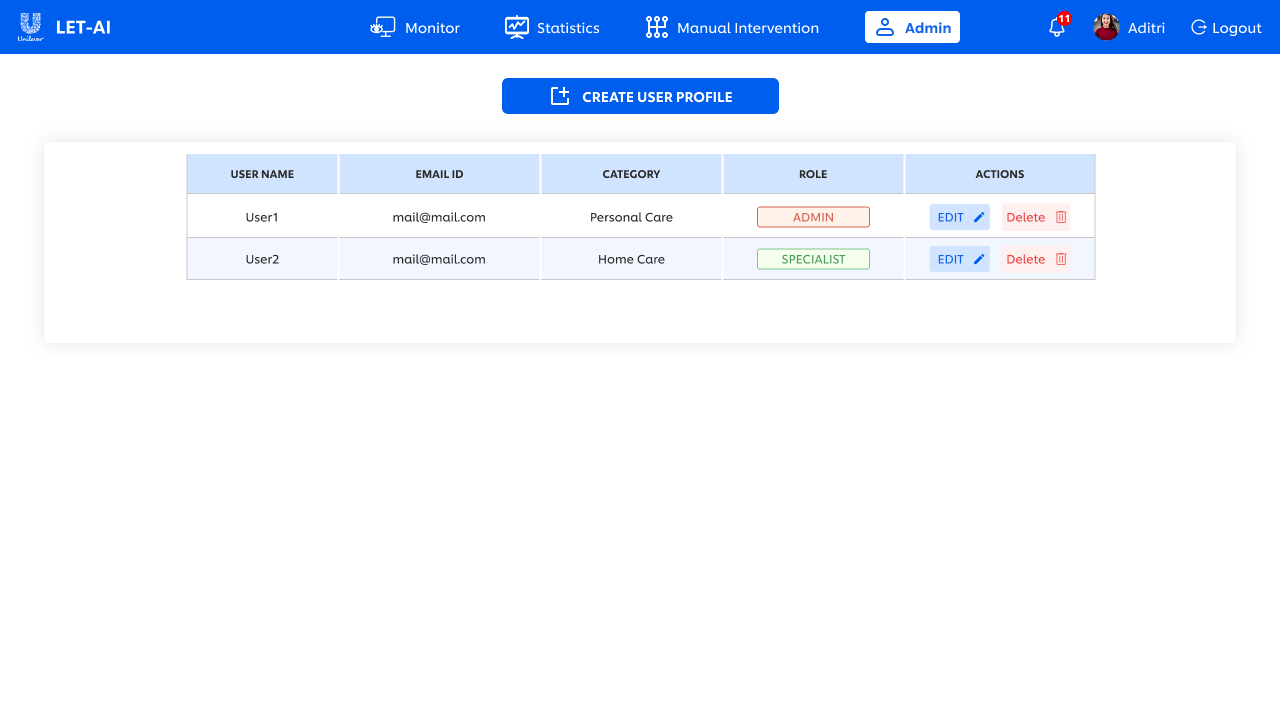Image resolution: width=1280 pixels, height=705 pixels.
Task: Click the LET-AI app title
Action: [83, 28]
